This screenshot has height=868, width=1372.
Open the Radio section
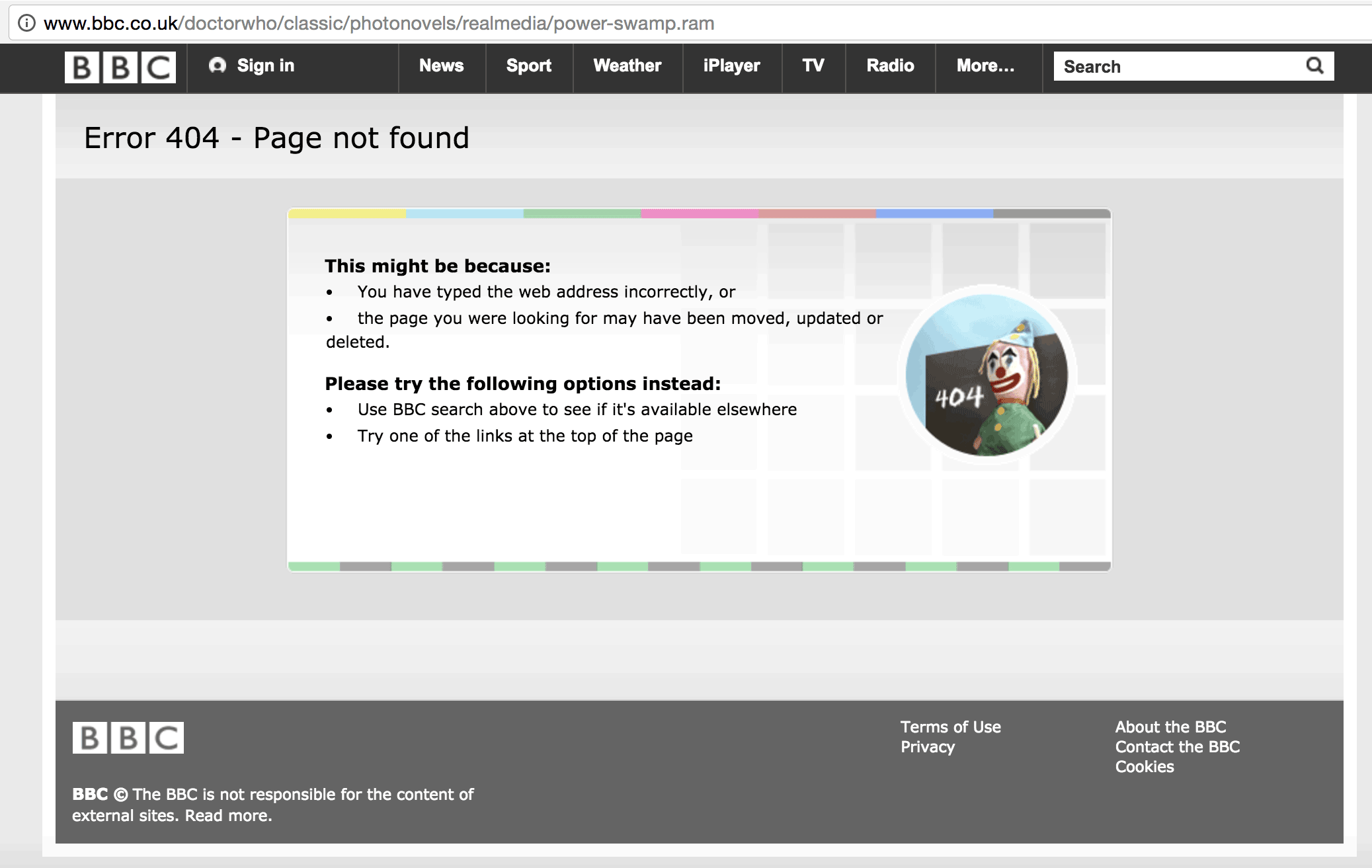(x=890, y=66)
